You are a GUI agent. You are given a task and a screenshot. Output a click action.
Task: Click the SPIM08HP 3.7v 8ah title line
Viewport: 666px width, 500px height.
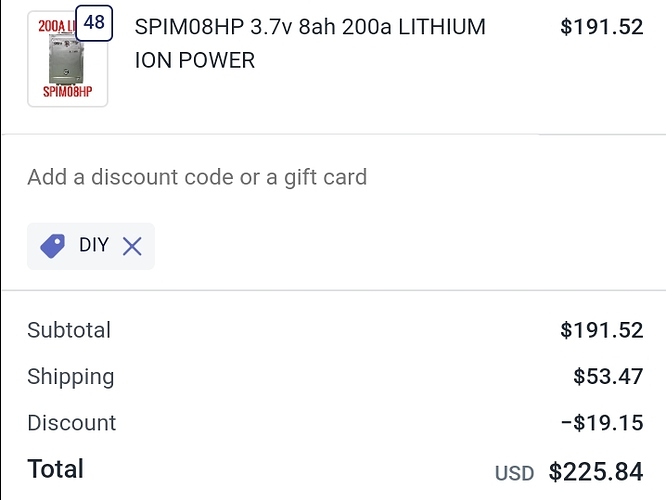[310, 27]
